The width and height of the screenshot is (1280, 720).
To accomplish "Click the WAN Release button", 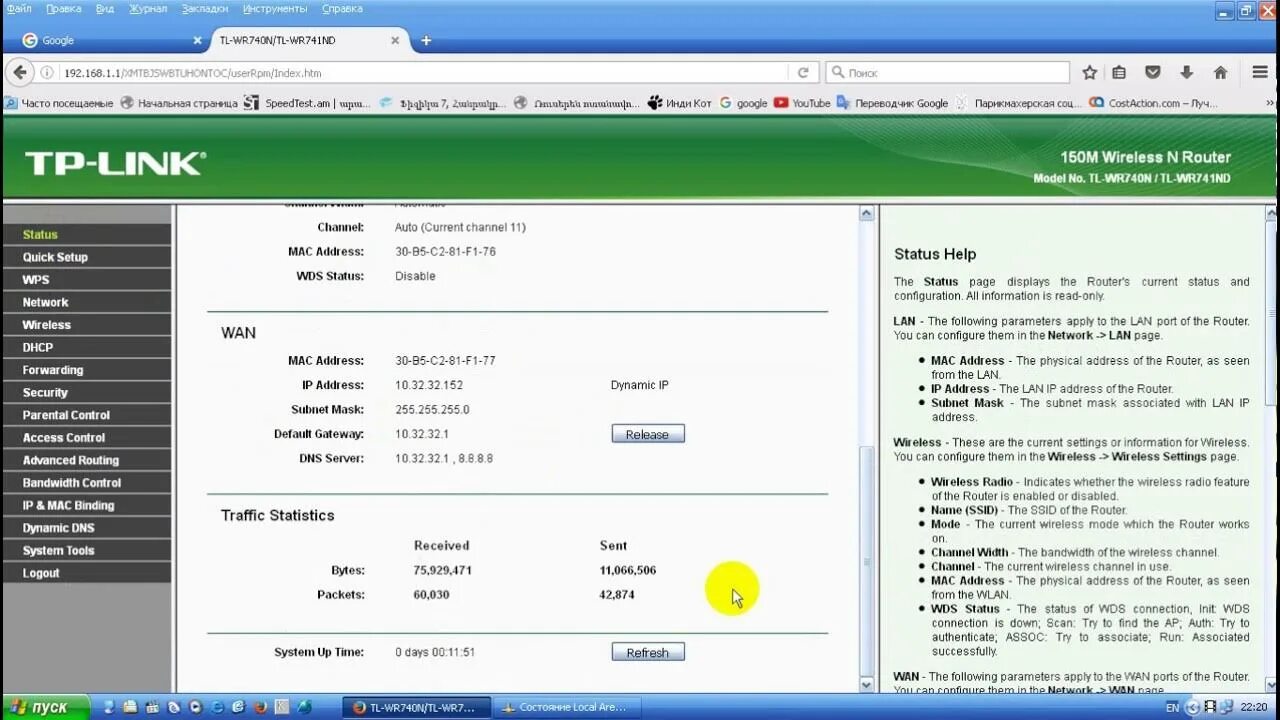I will click(x=648, y=434).
